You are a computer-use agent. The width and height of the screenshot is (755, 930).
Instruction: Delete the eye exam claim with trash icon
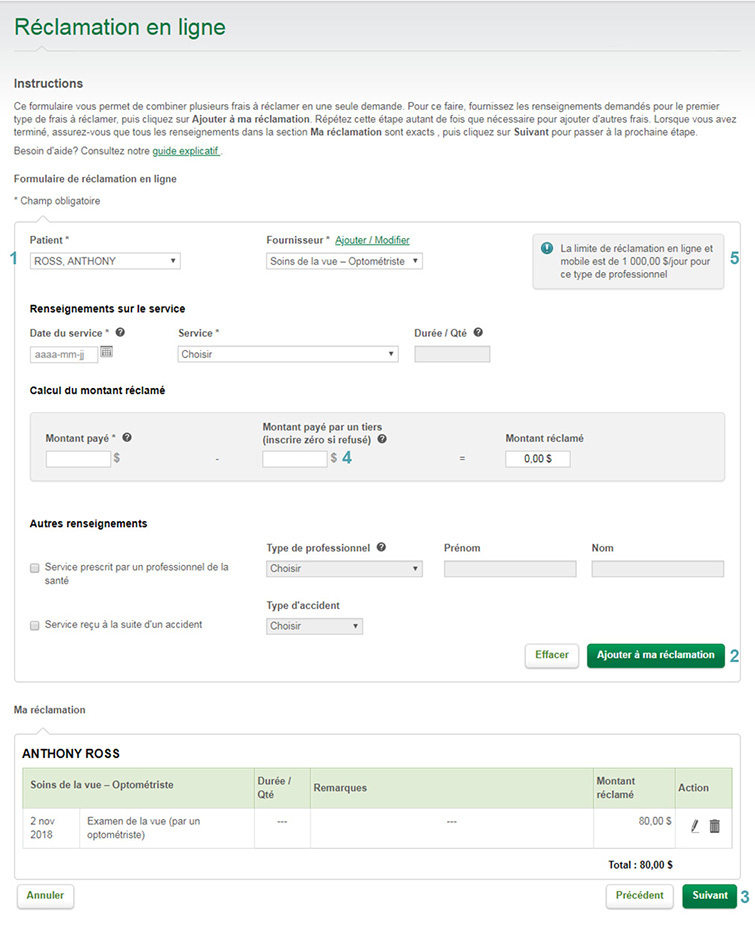tap(715, 826)
